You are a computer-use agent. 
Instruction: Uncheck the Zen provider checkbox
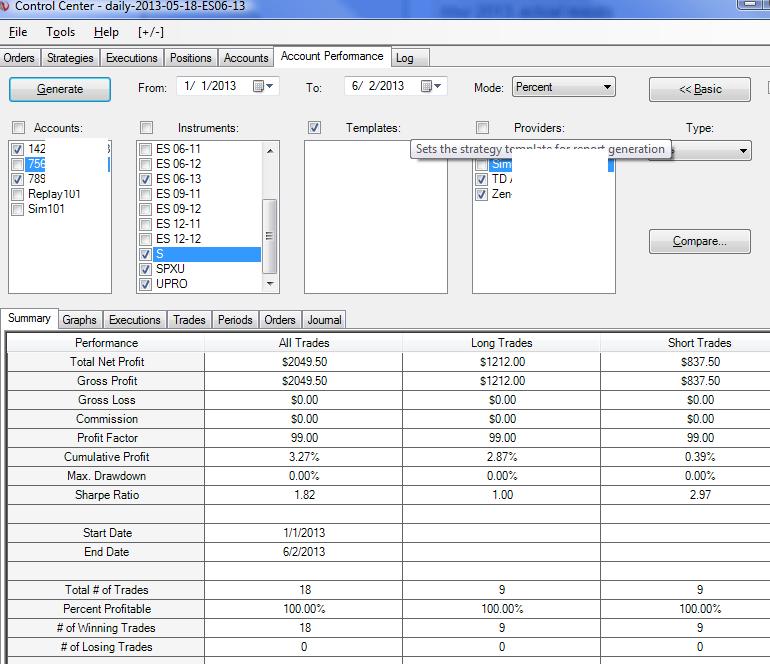click(481, 194)
